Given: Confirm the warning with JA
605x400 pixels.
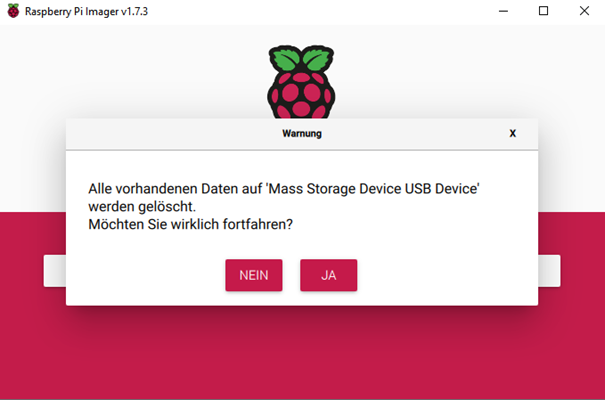Looking at the screenshot, I should tap(328, 275).
